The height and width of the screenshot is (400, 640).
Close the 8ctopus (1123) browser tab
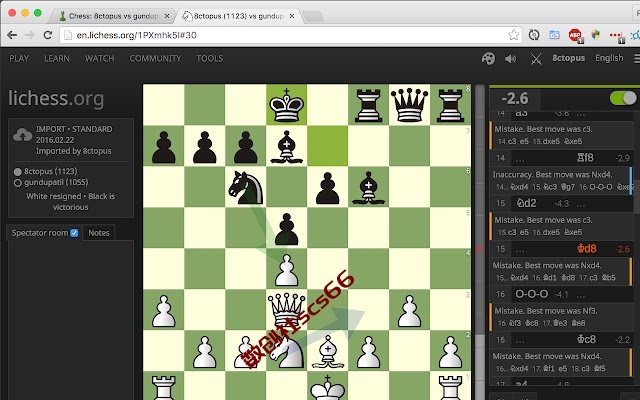292,16
